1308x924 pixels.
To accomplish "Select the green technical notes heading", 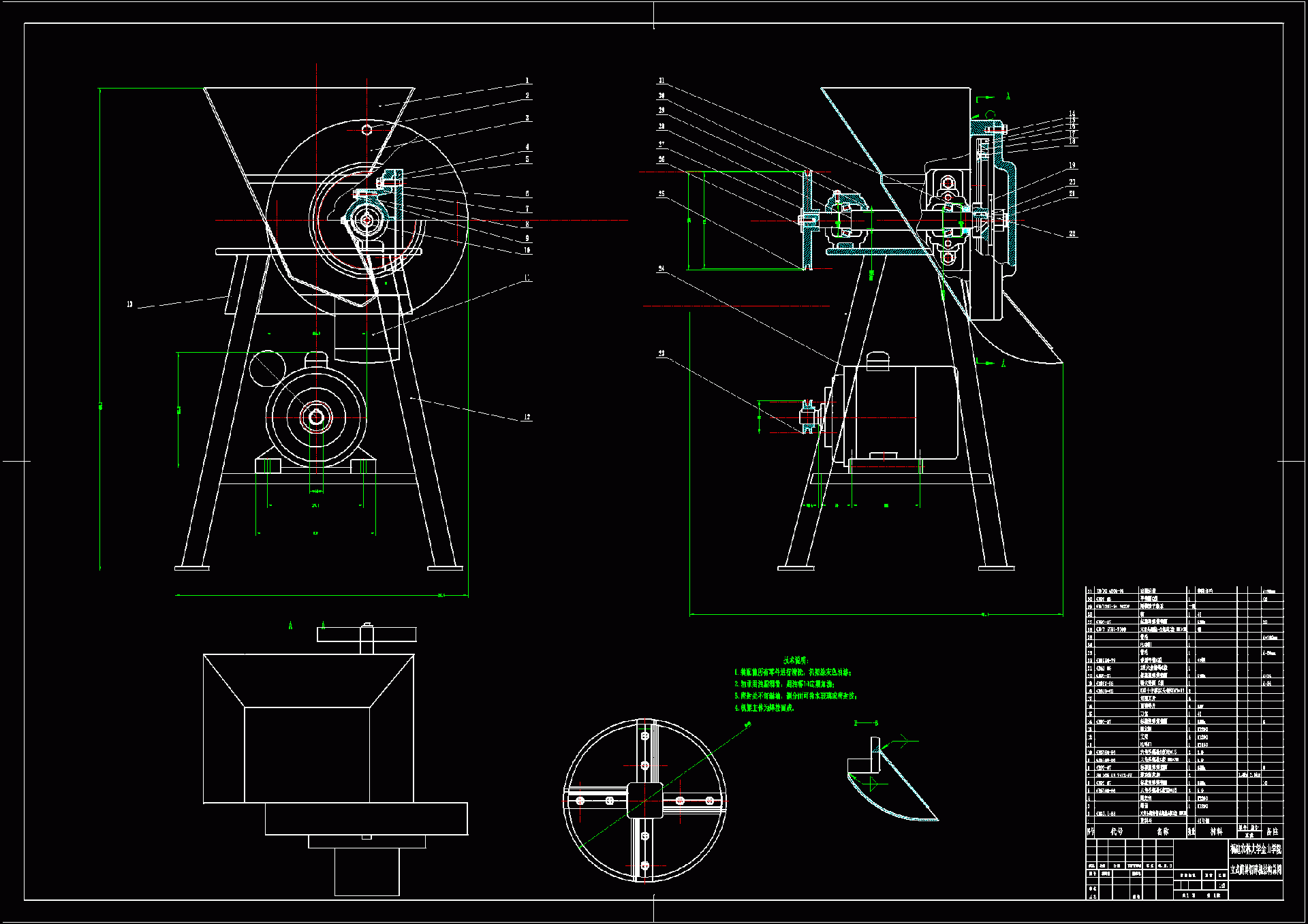I will click(795, 660).
